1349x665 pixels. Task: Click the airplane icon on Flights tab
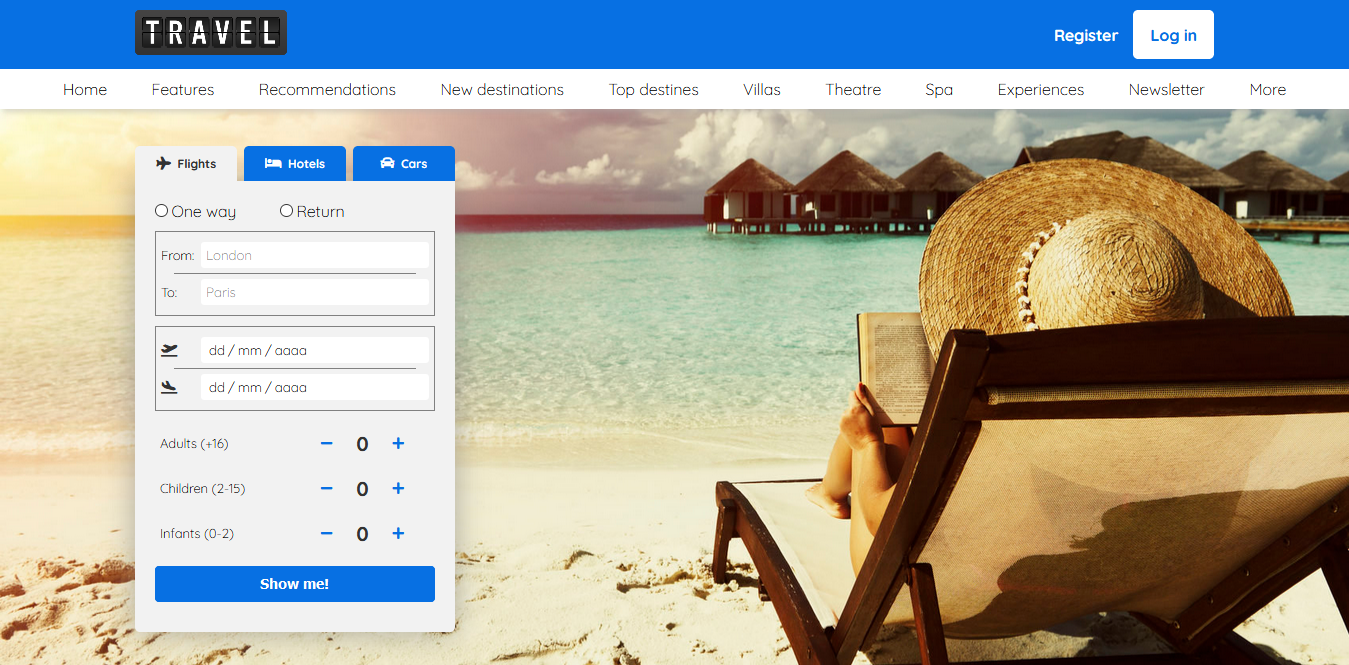pos(164,164)
